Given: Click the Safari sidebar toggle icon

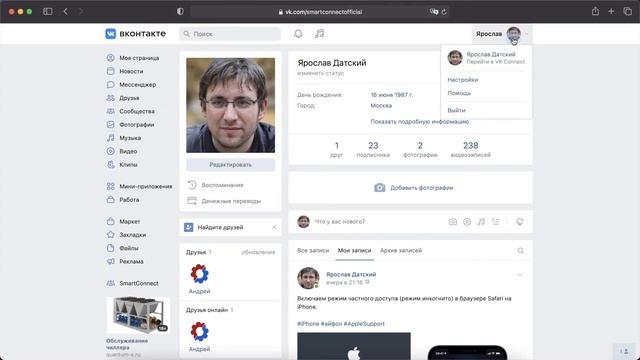Looking at the screenshot, I should (x=48, y=11).
